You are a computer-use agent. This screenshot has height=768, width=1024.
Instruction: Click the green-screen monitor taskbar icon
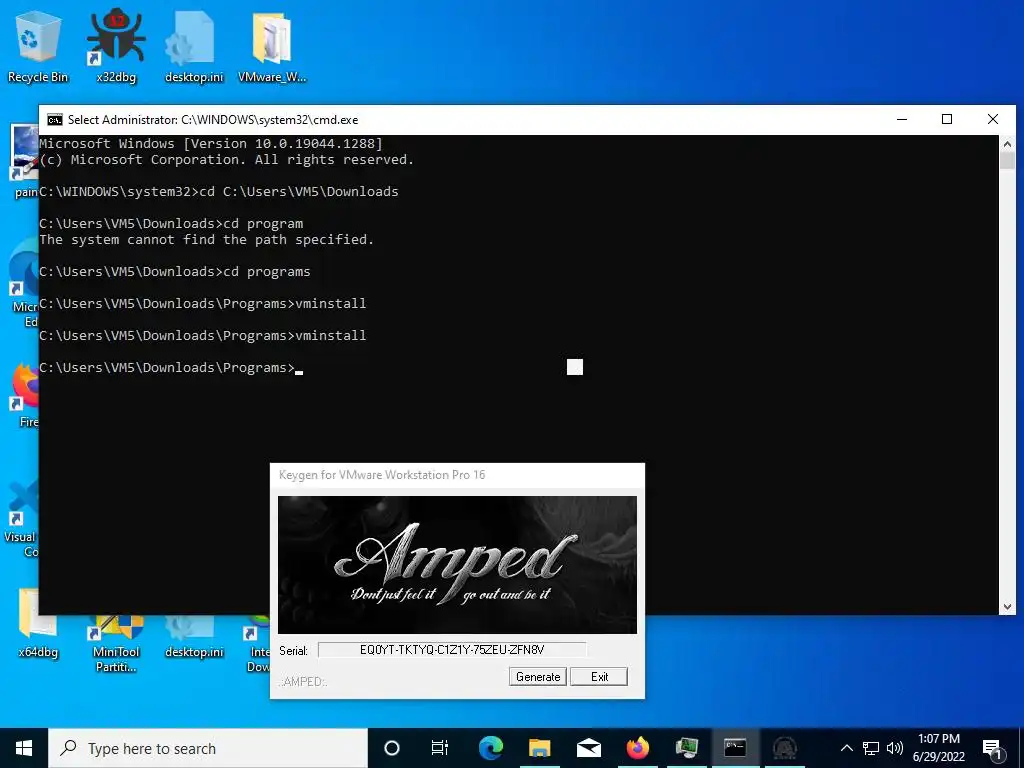point(686,748)
